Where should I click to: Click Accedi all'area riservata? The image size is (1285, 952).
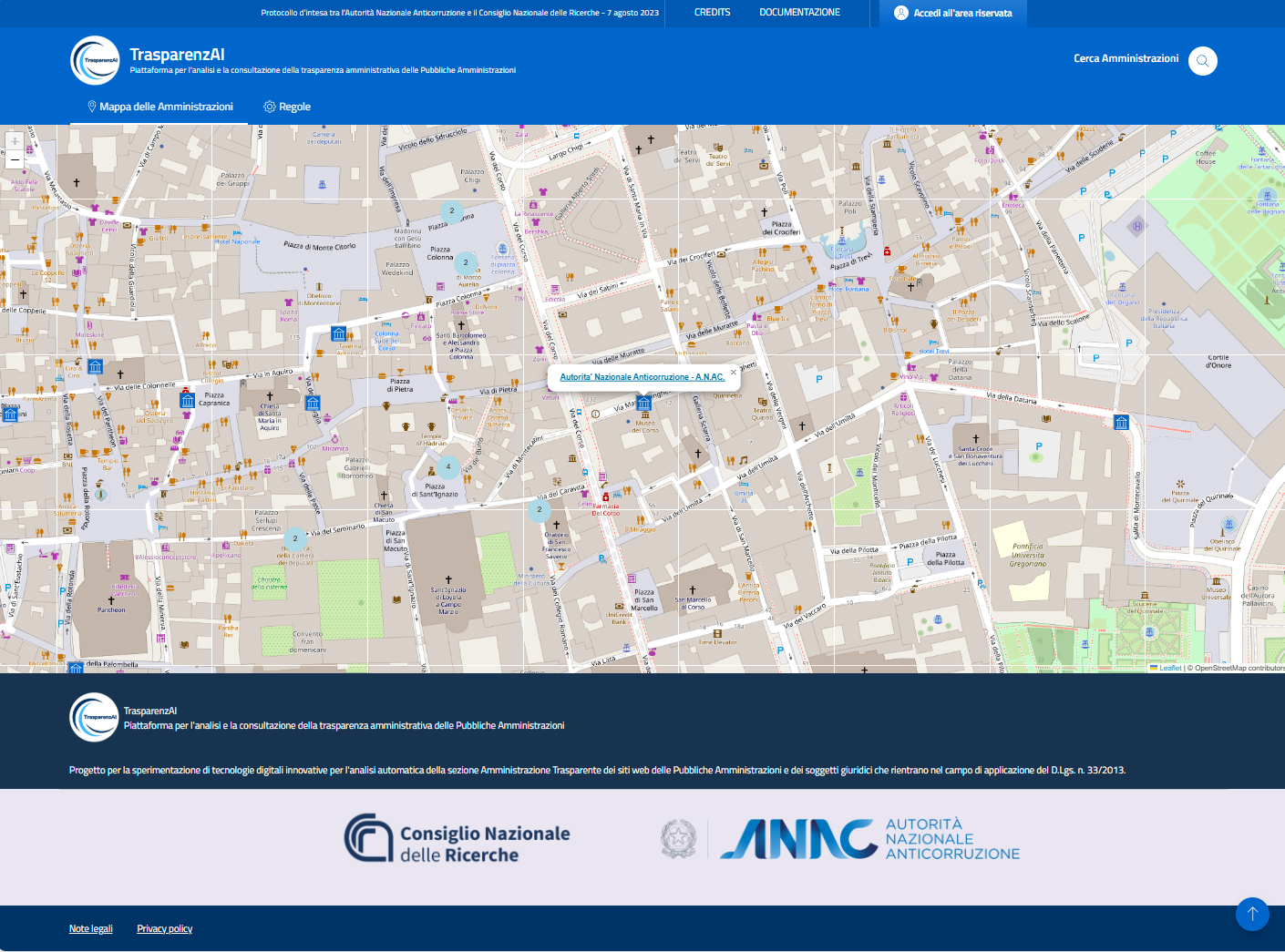[x=953, y=13]
